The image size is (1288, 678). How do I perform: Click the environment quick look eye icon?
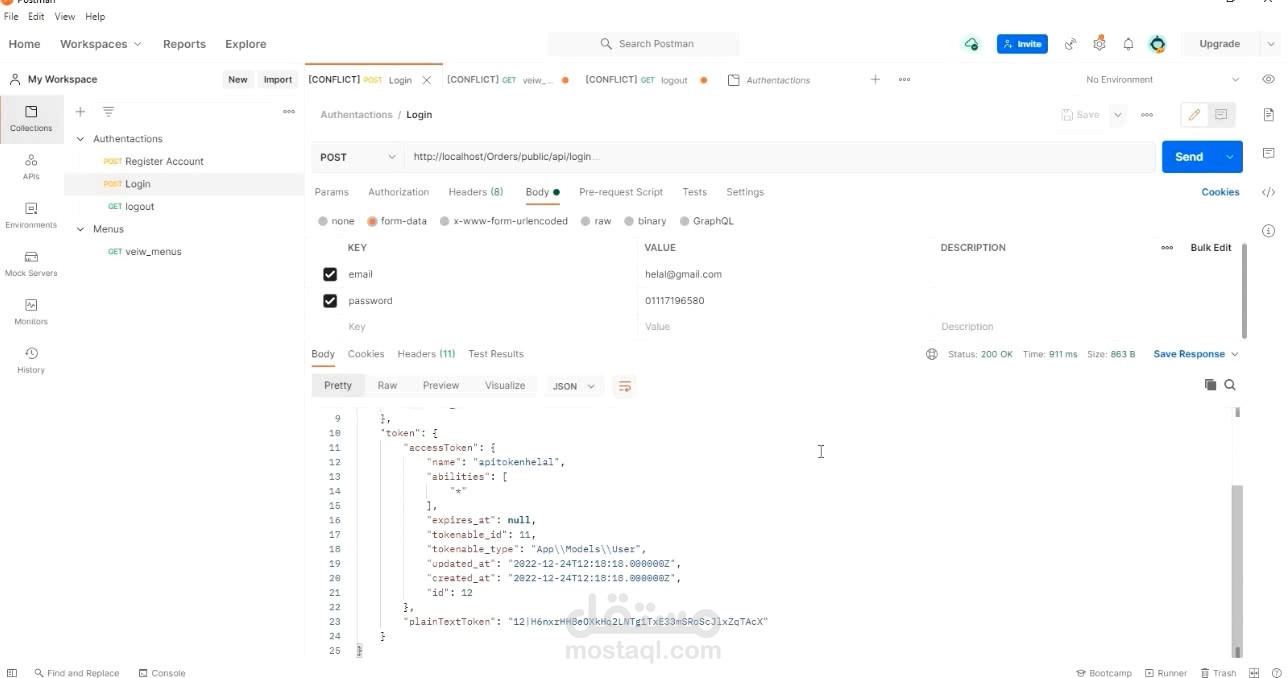1268,79
